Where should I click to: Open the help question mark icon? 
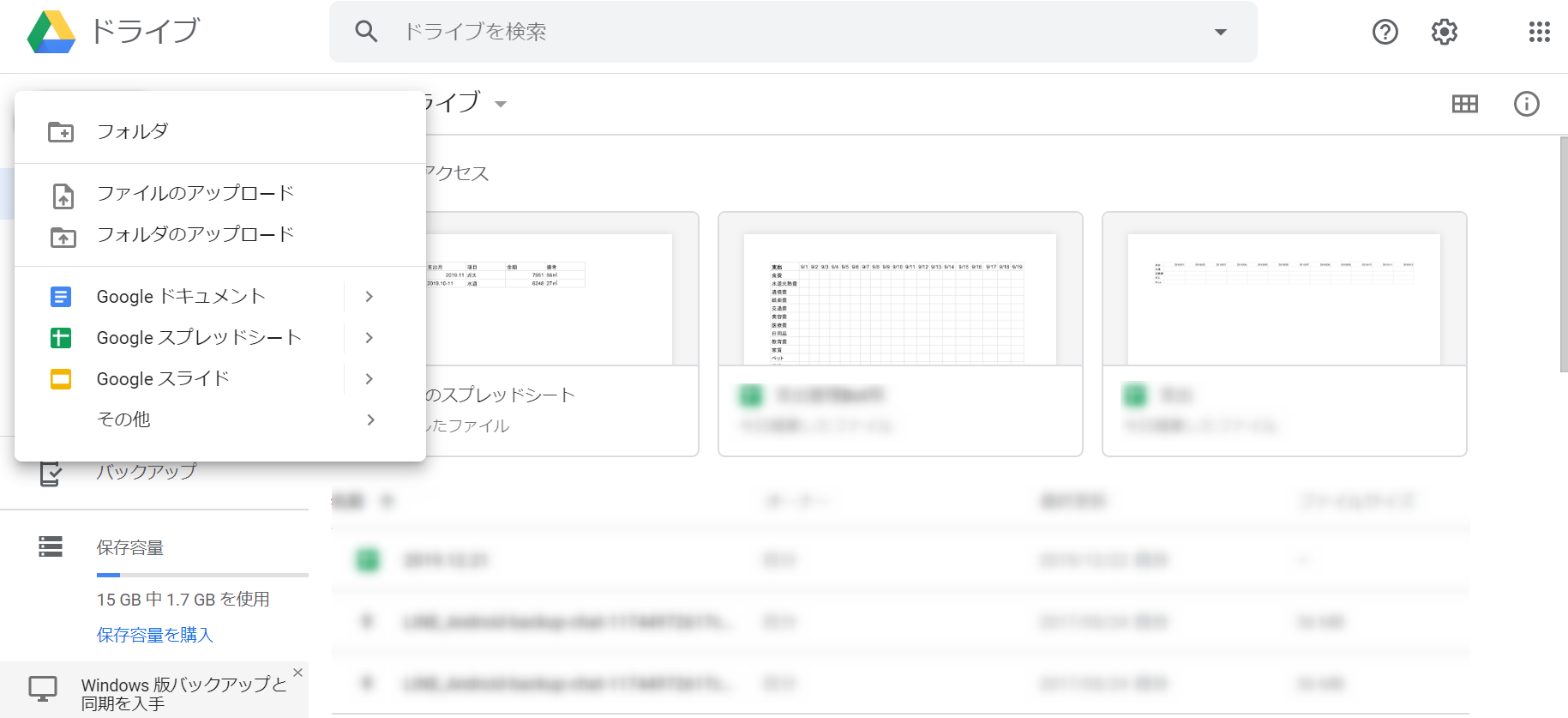pyautogui.click(x=1385, y=32)
